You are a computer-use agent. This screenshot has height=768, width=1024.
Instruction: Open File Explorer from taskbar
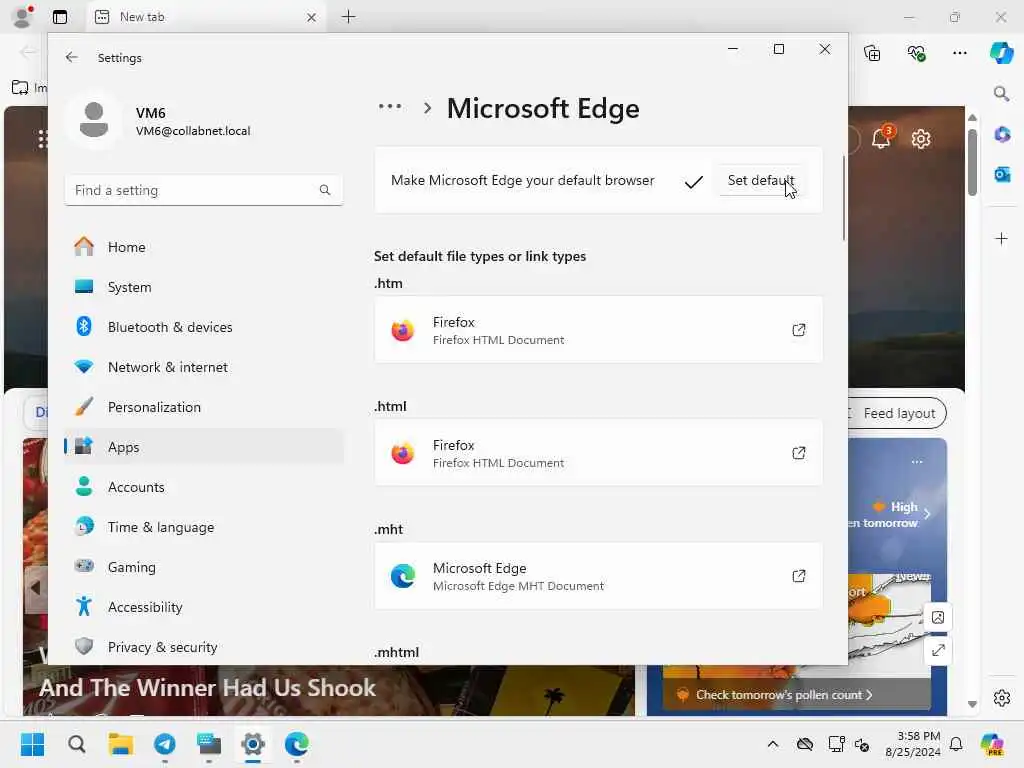click(121, 744)
